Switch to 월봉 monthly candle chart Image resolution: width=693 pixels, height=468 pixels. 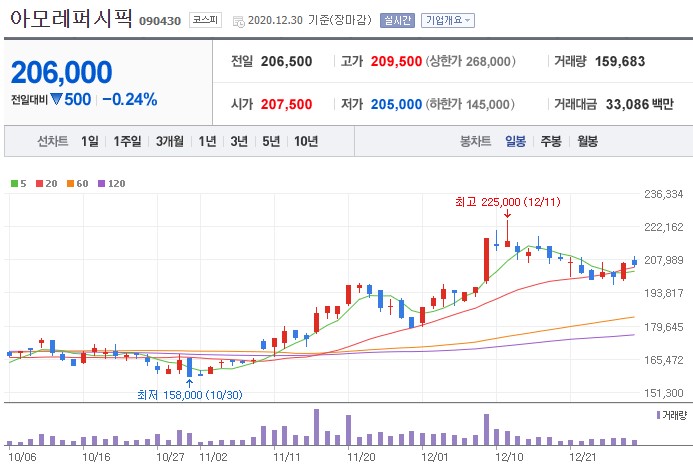[x=587, y=141]
